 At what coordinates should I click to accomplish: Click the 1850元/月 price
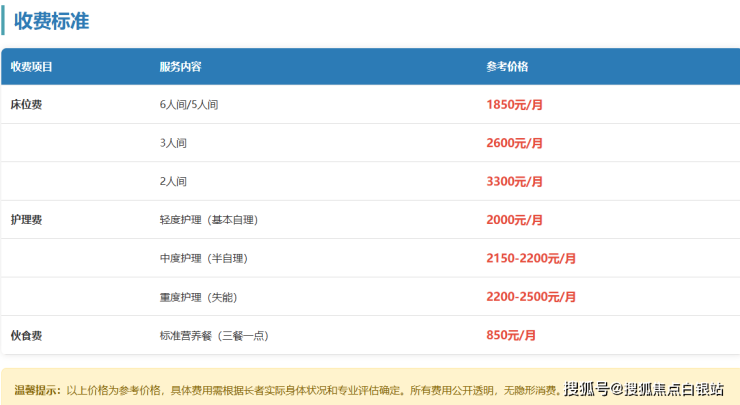point(514,105)
